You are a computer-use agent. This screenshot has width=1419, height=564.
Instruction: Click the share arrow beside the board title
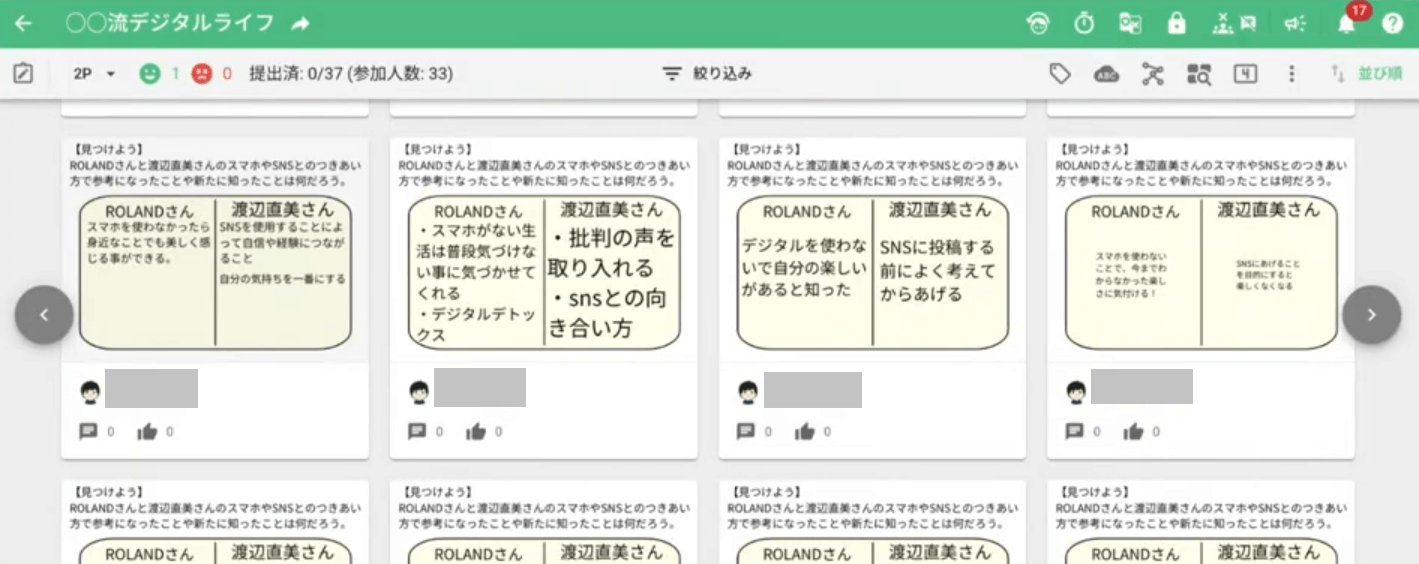pyautogui.click(x=300, y=24)
